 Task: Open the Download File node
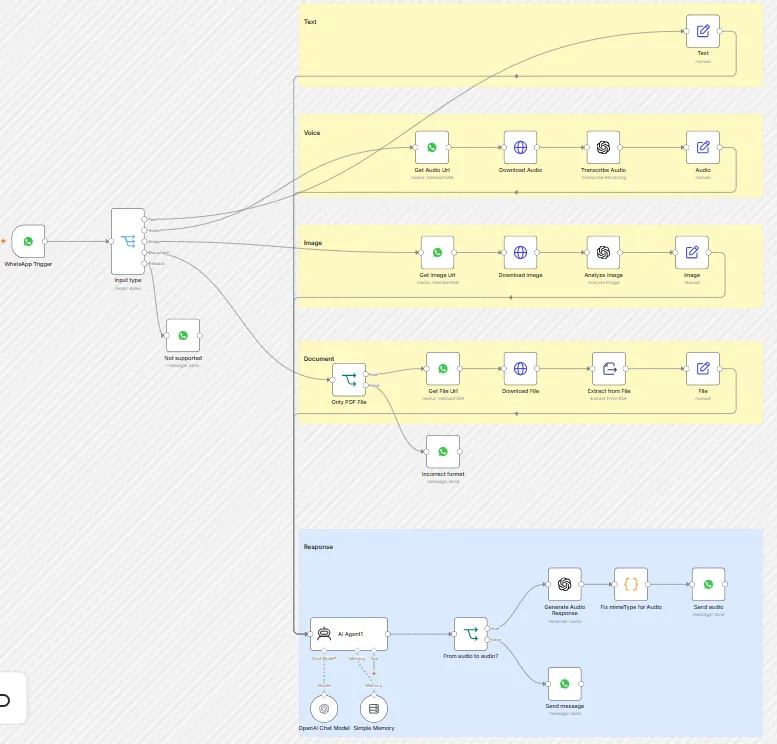pos(520,368)
